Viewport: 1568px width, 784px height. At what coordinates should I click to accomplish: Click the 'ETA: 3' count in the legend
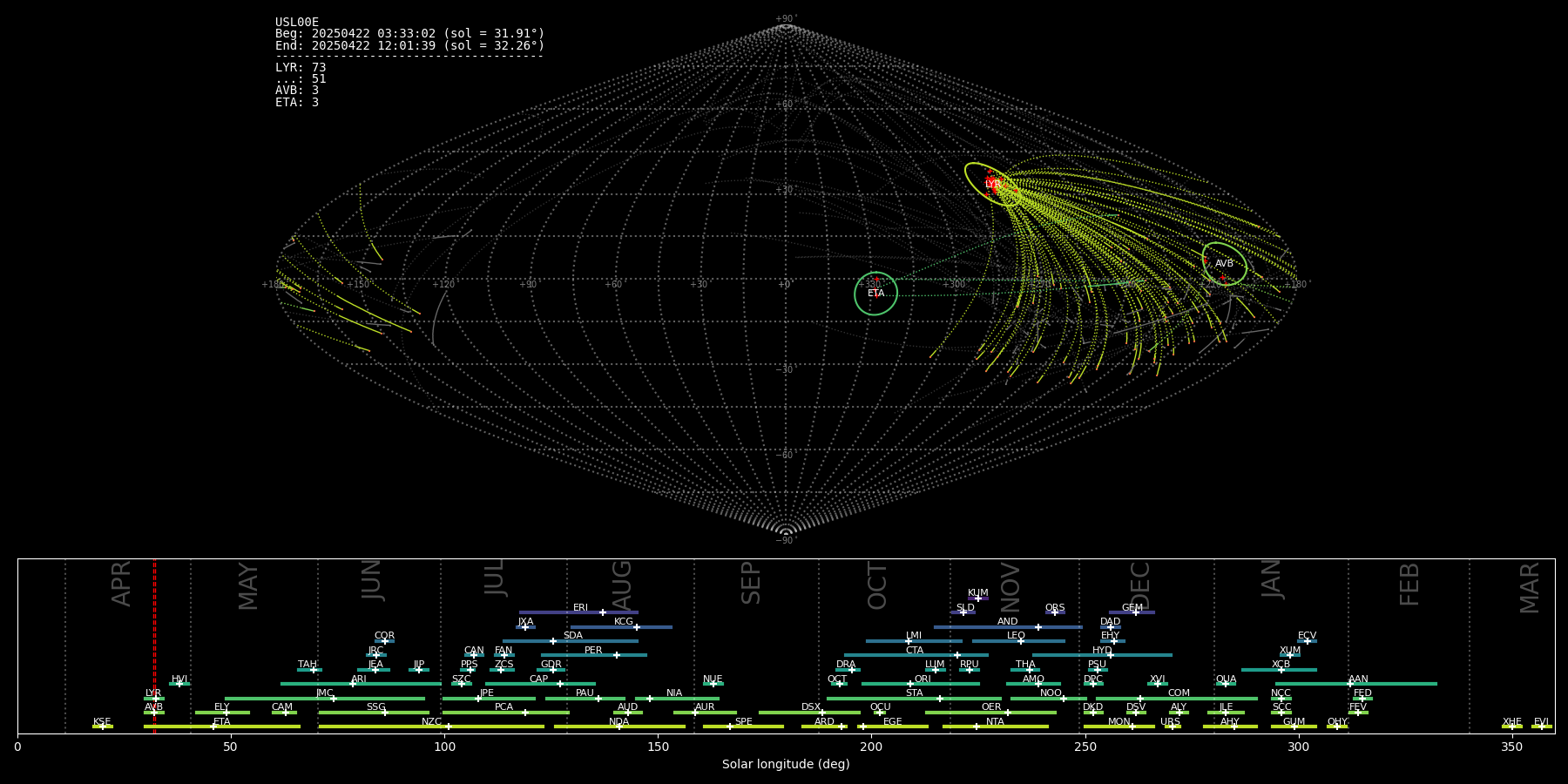(297, 103)
